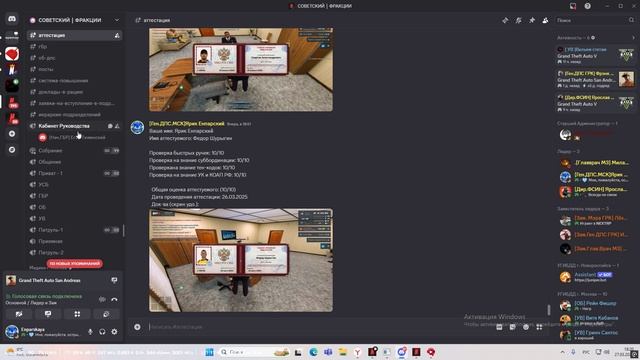This screenshot has height=360, width=640.
Task: Click the voice connected status text
Action: (x=44, y=296)
